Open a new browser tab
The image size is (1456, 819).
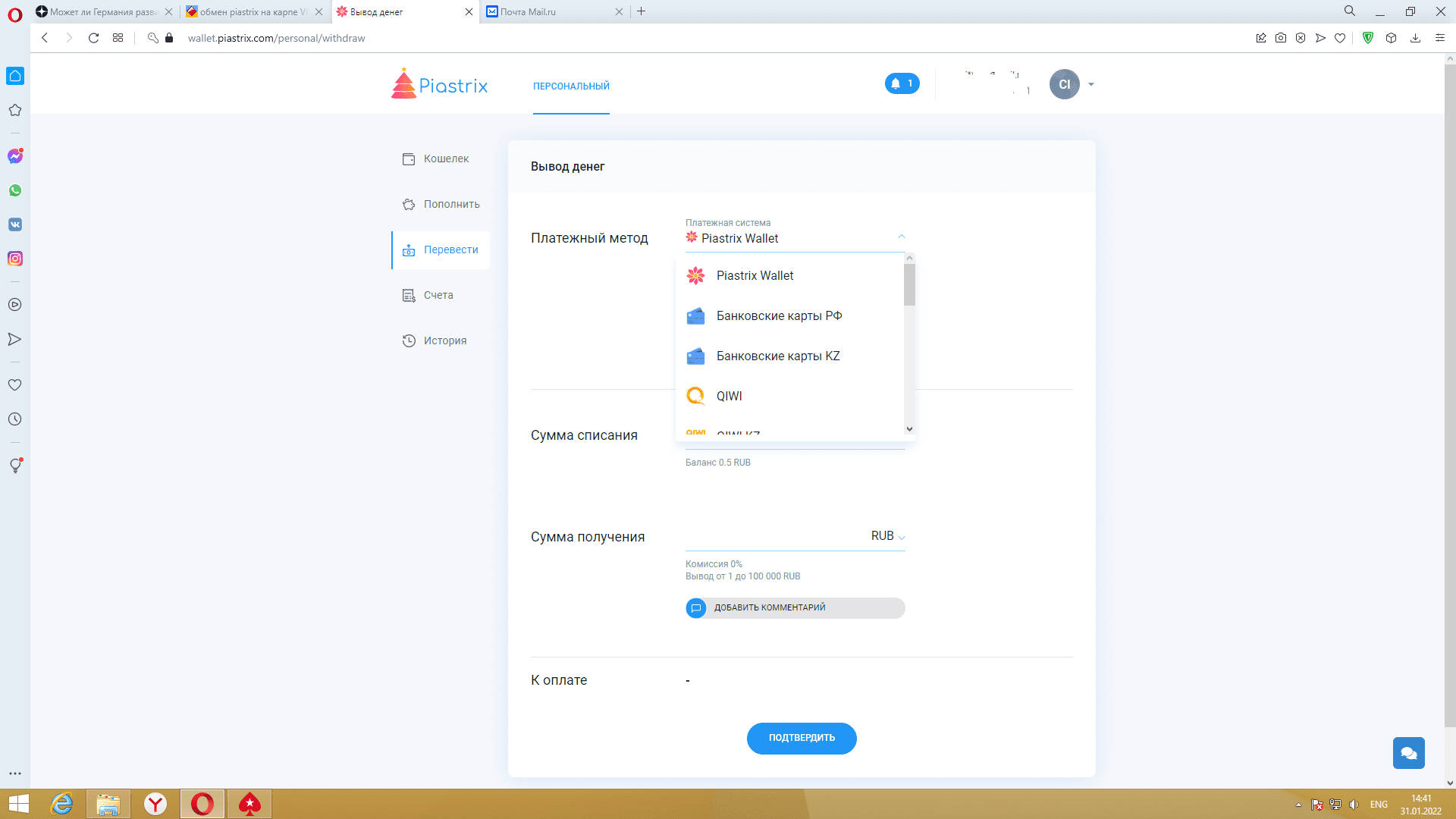(x=642, y=11)
